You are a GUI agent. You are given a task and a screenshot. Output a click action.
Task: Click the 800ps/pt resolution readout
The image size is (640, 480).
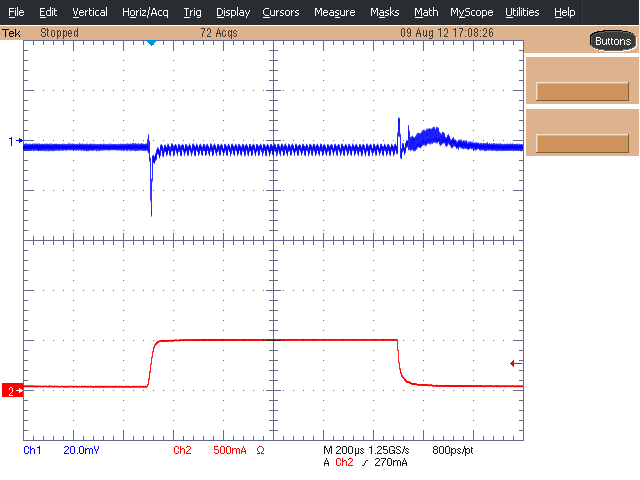coord(453,450)
